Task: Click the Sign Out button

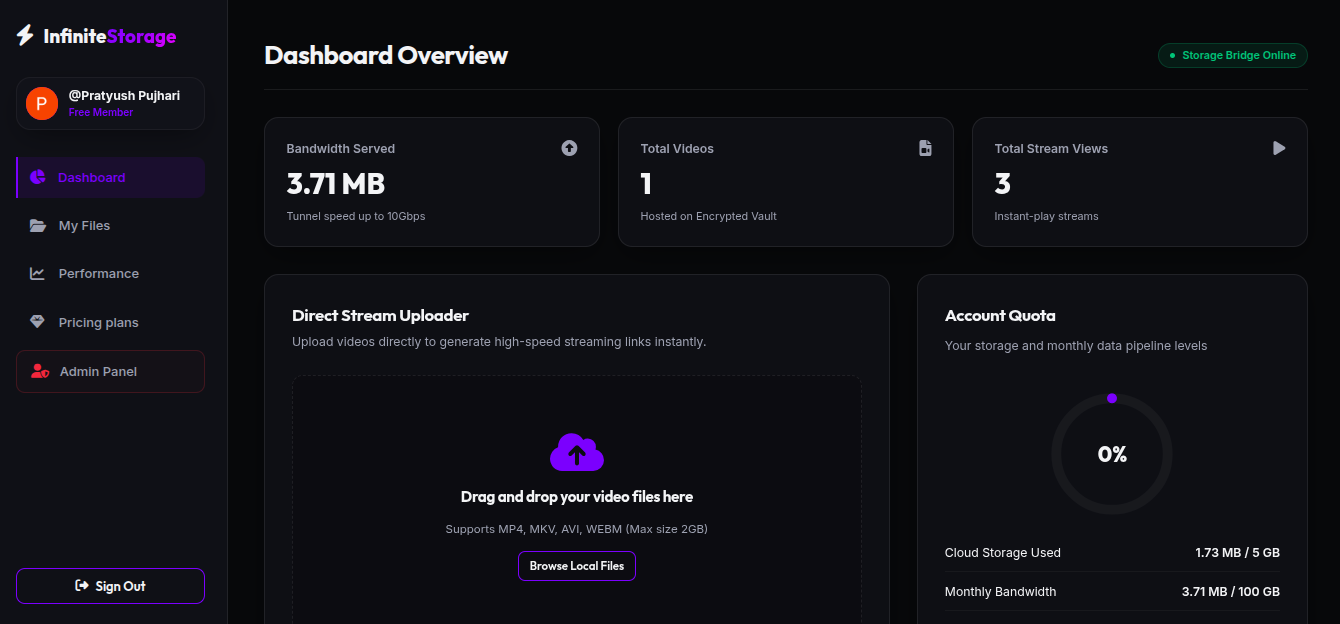Action: pos(111,586)
